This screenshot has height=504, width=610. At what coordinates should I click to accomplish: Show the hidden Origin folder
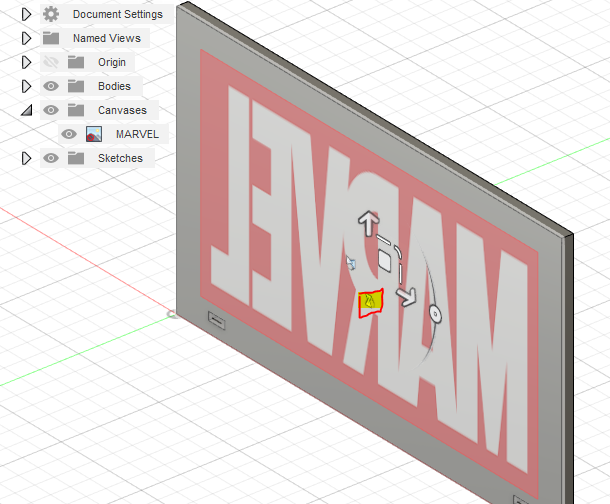pyautogui.click(x=51, y=62)
